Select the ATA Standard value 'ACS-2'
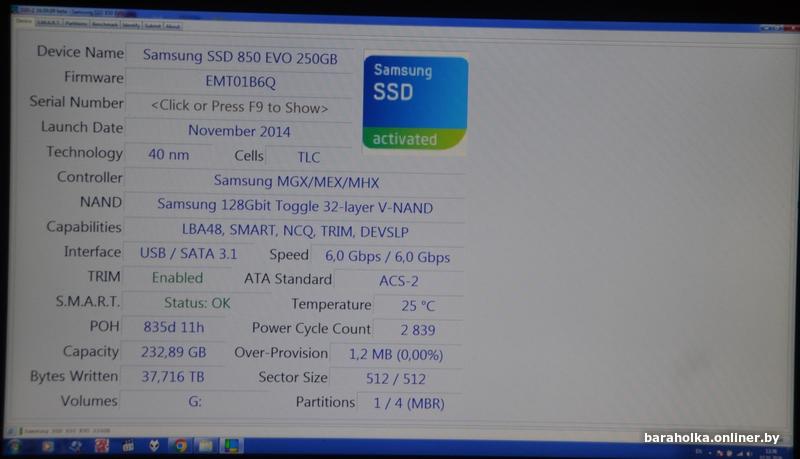 398,281
